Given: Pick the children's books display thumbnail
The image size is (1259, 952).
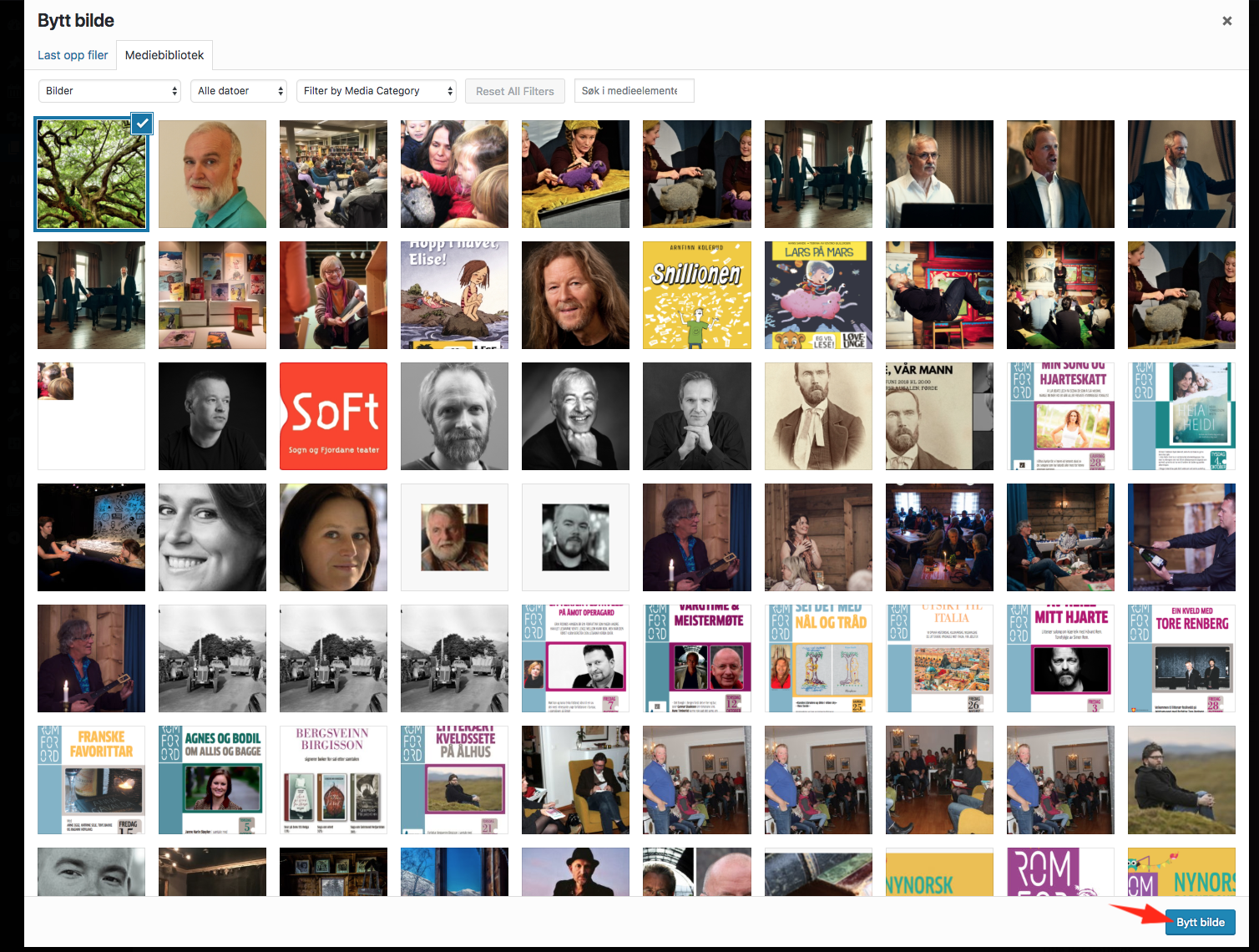Looking at the screenshot, I should (x=212, y=296).
